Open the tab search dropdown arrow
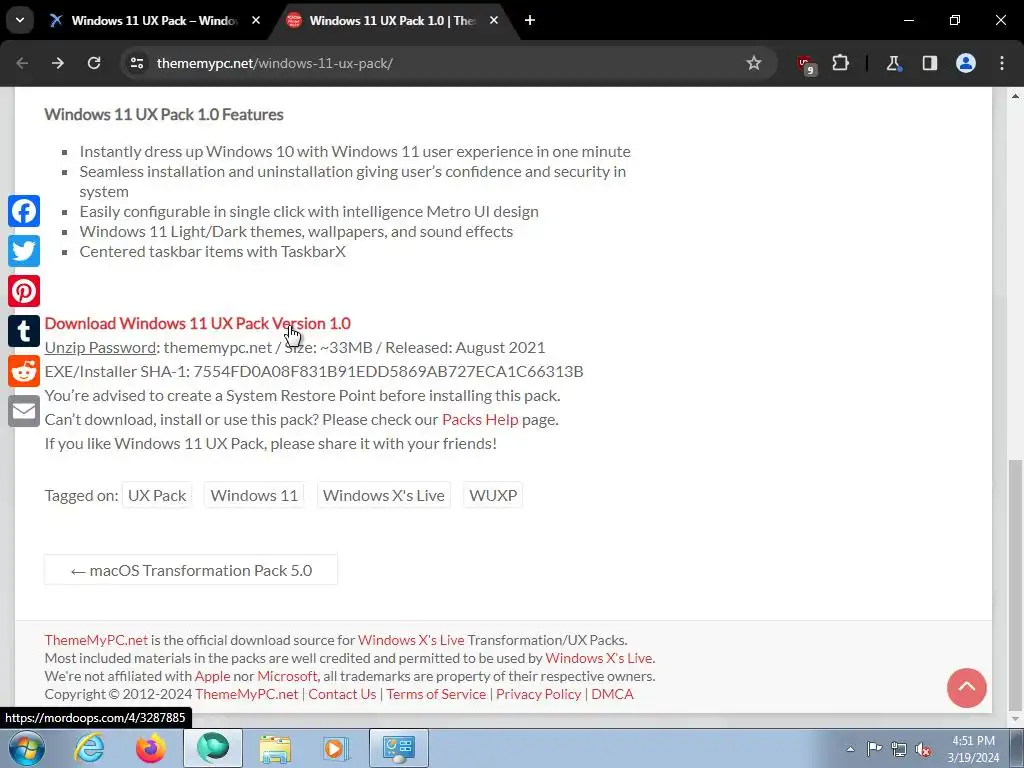Screen dimensions: 1024x768 pyautogui.click(x=20, y=20)
